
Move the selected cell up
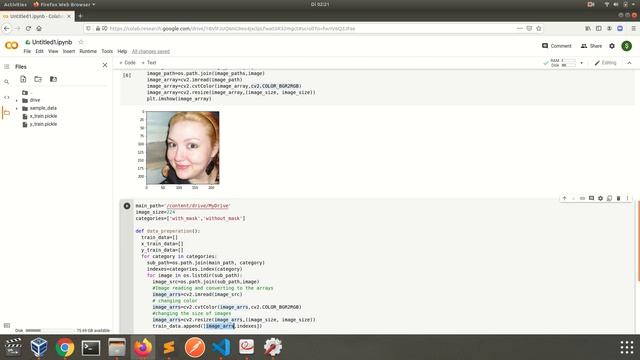(x=564, y=198)
